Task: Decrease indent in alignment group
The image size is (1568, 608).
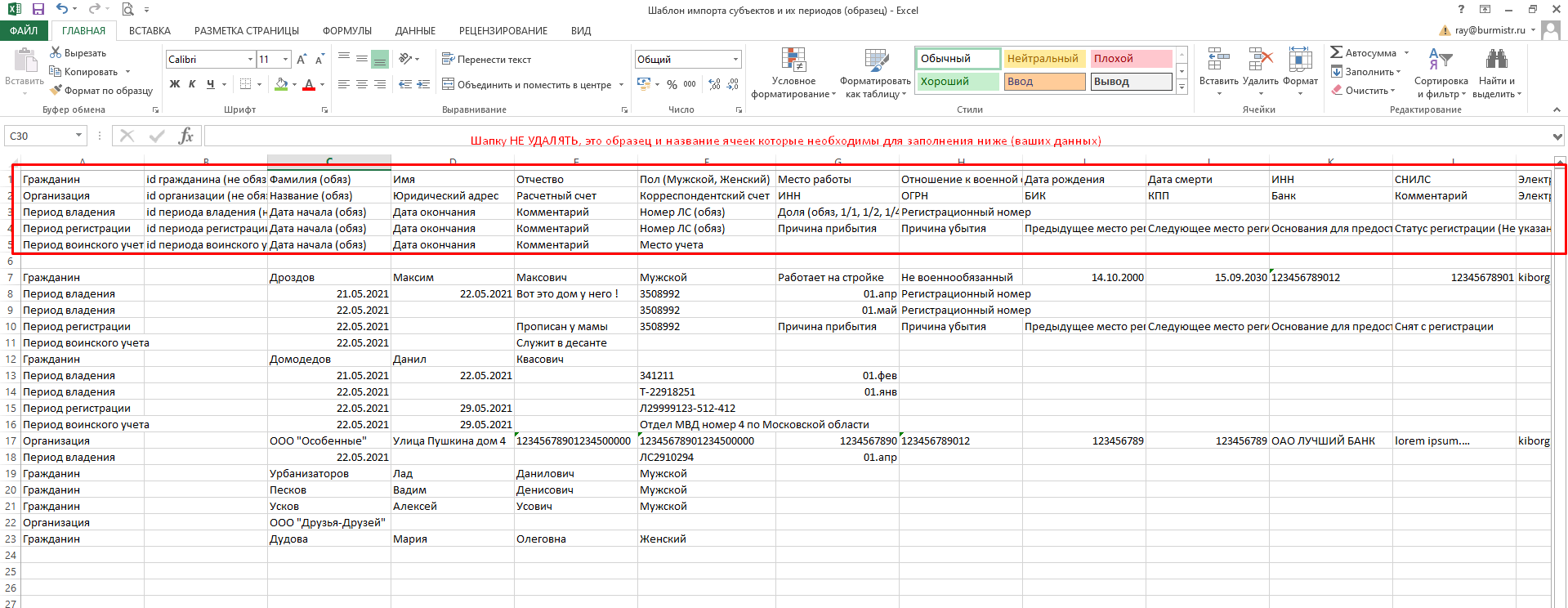Action: pos(405,84)
